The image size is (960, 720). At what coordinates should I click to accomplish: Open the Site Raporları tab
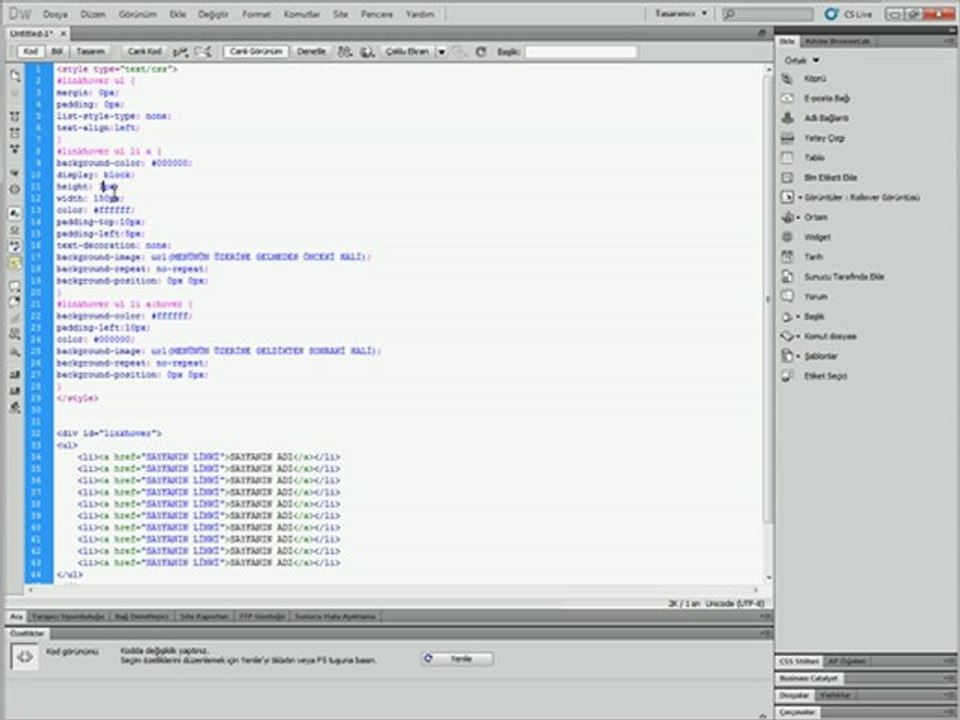click(x=204, y=617)
